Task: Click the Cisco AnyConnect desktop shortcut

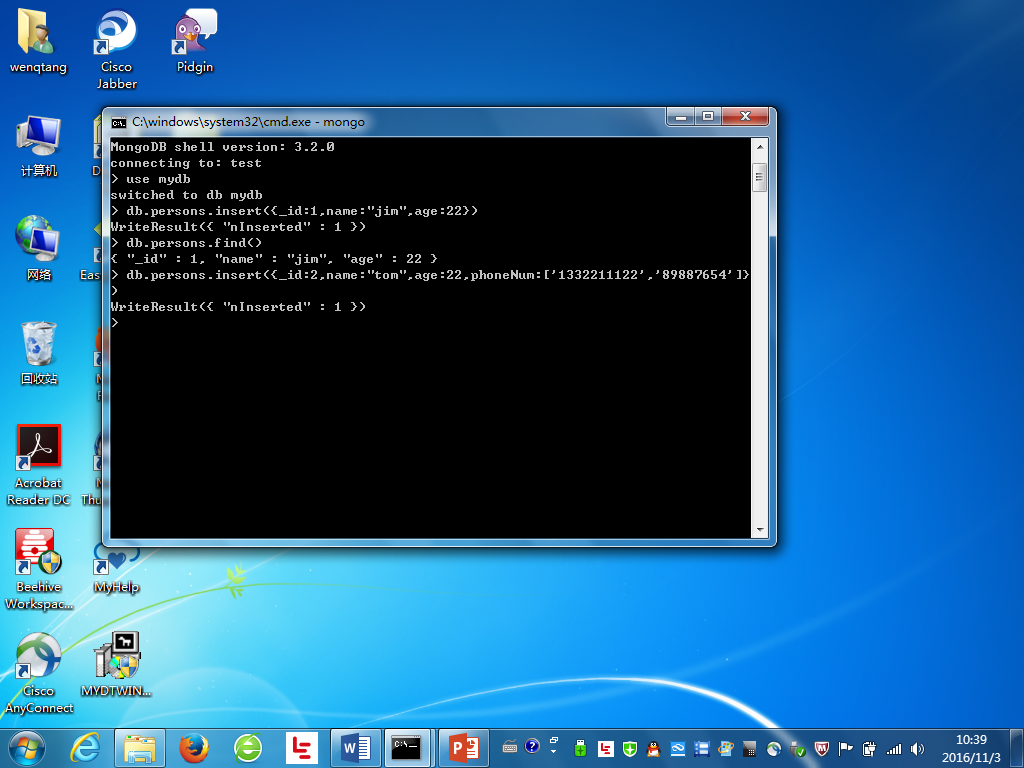Action: pos(39,658)
